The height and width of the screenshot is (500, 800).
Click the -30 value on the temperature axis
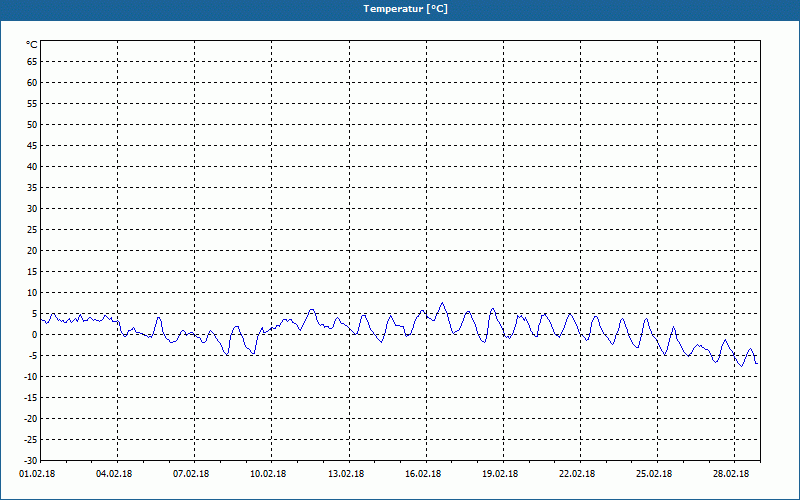click(x=31, y=460)
